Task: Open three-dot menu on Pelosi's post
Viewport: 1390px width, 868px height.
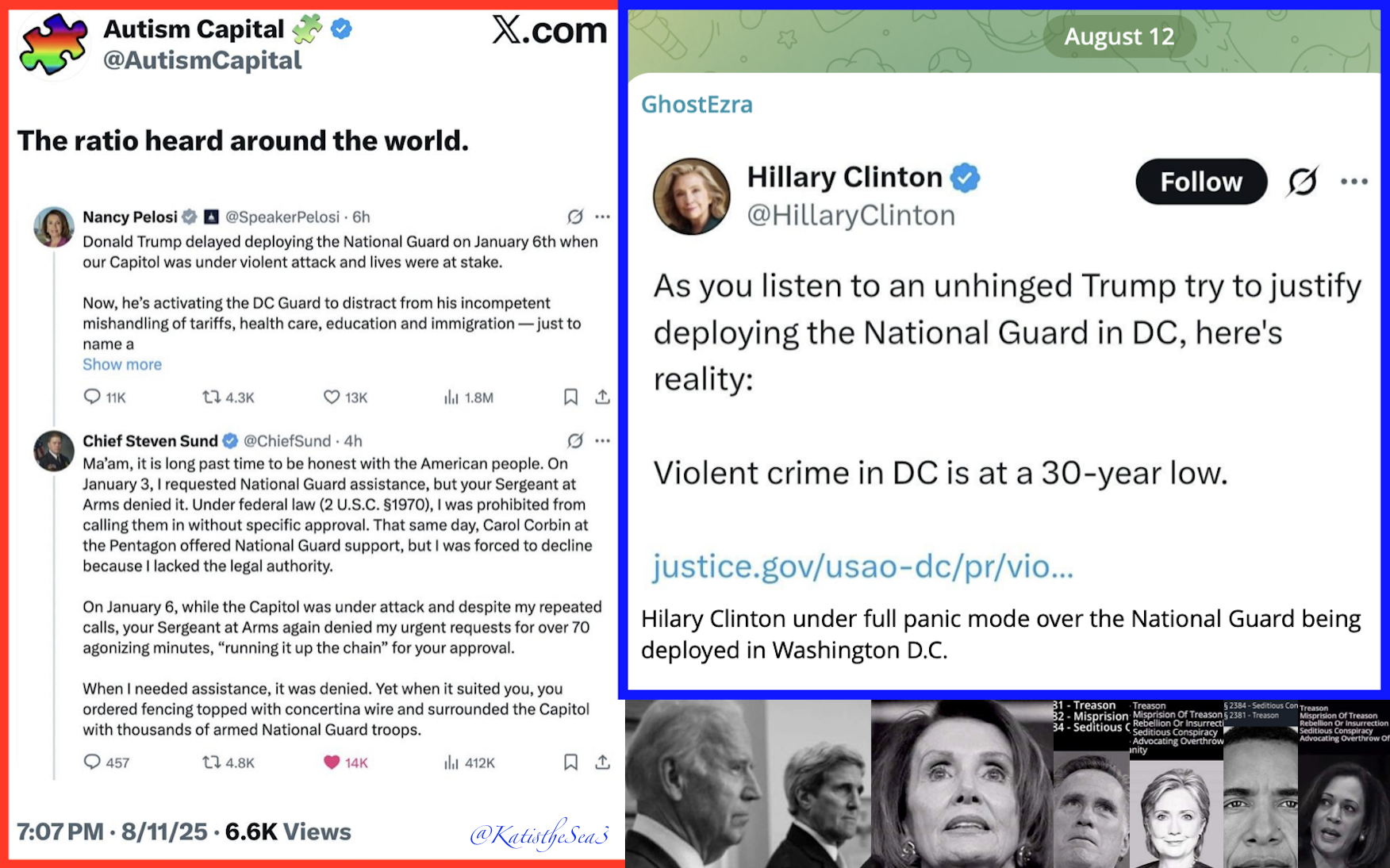Action: point(603,217)
